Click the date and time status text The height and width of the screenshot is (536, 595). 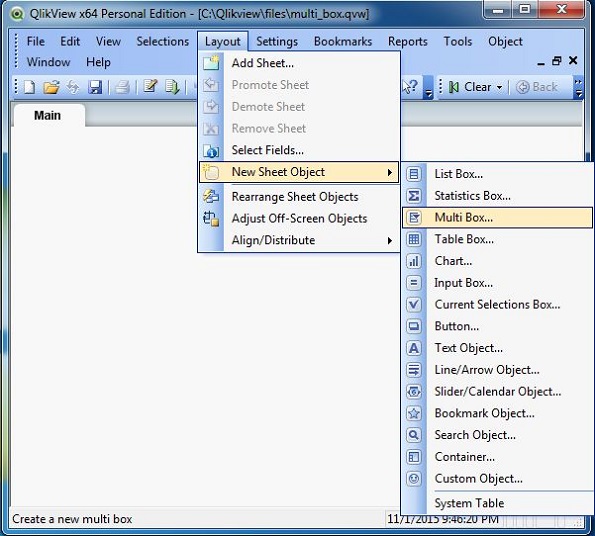pyautogui.click(x=443, y=519)
